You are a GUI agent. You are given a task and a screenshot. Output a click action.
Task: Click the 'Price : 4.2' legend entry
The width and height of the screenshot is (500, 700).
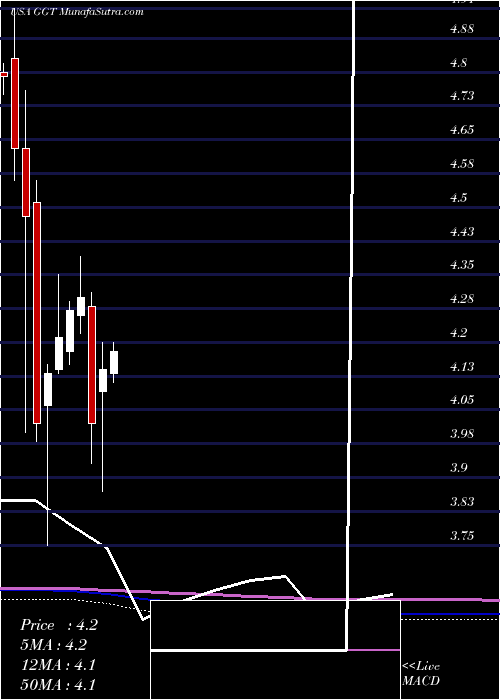(58, 625)
